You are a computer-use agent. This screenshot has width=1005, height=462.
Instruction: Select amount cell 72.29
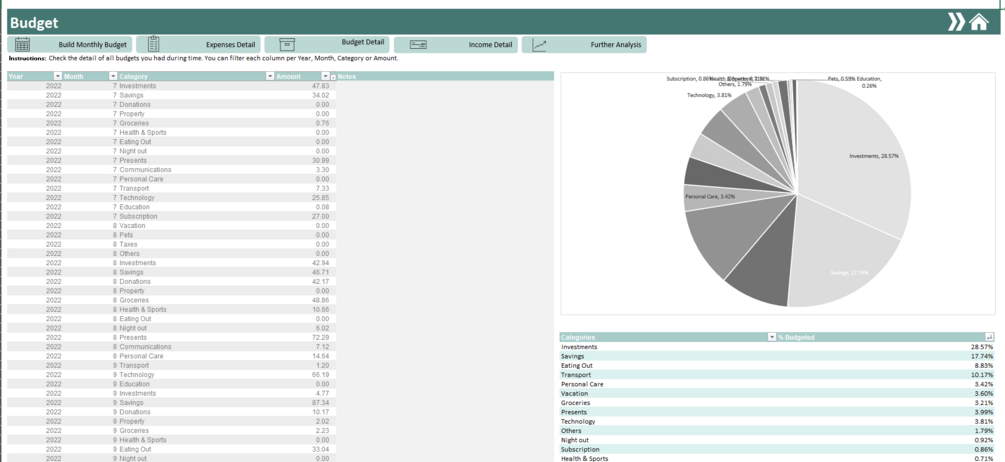[x=305, y=337]
